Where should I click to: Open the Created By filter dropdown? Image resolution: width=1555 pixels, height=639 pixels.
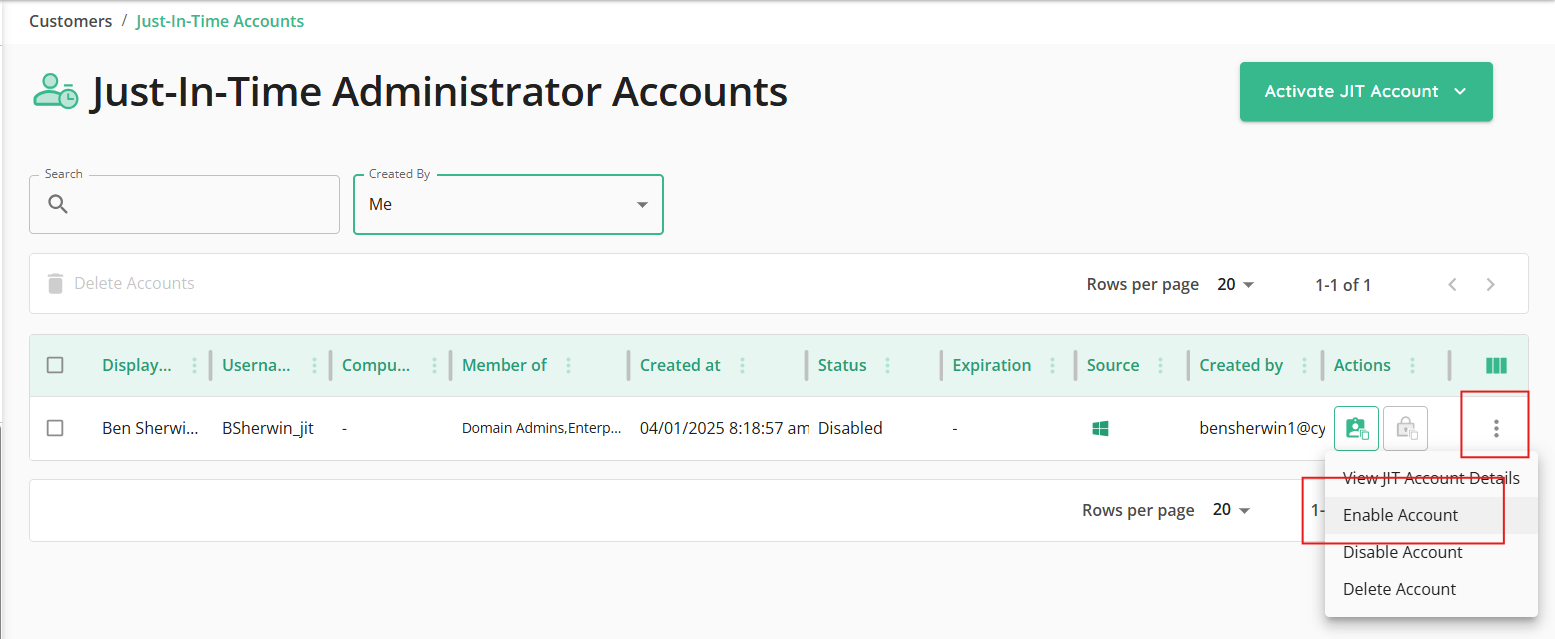[x=508, y=205]
